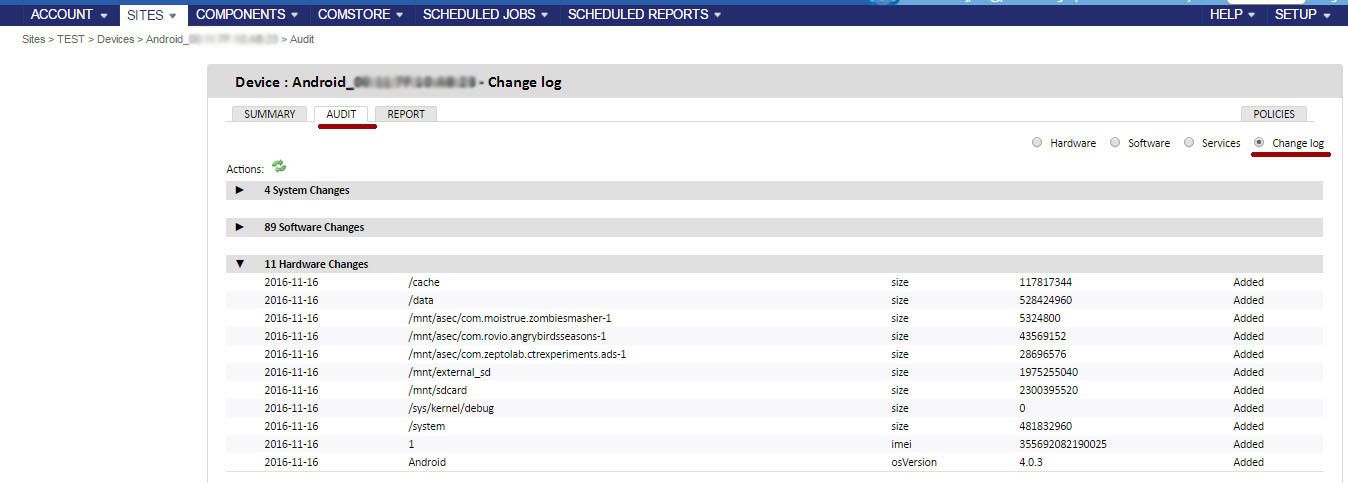Viewport: 1348px width, 483px height.
Task: Click the /mnt/external_sd entry
Action: [449, 372]
